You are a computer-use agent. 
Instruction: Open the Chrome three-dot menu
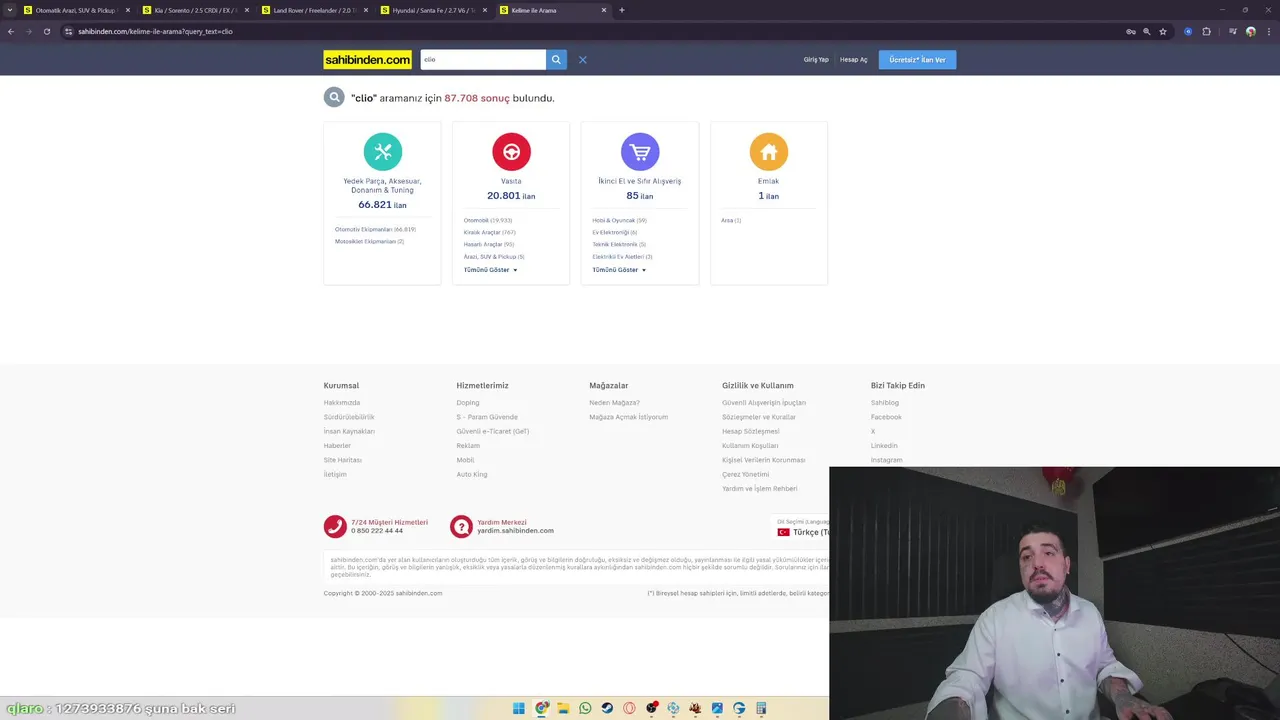tap(1268, 31)
